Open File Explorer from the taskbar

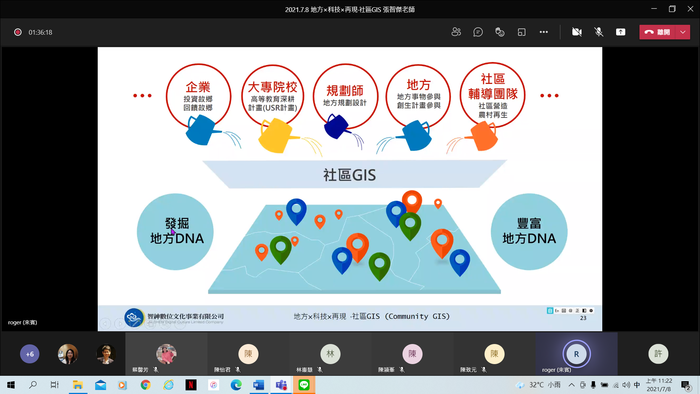tap(78, 385)
